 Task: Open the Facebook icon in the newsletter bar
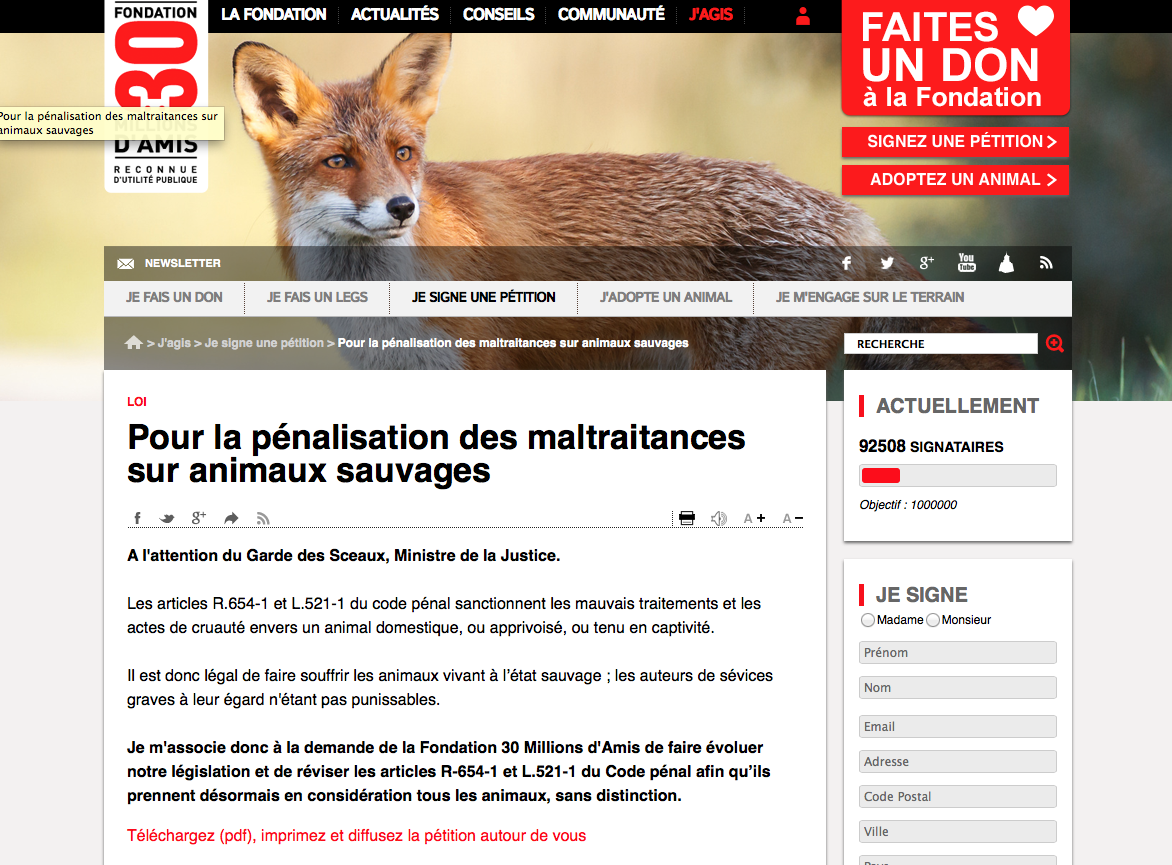click(846, 263)
